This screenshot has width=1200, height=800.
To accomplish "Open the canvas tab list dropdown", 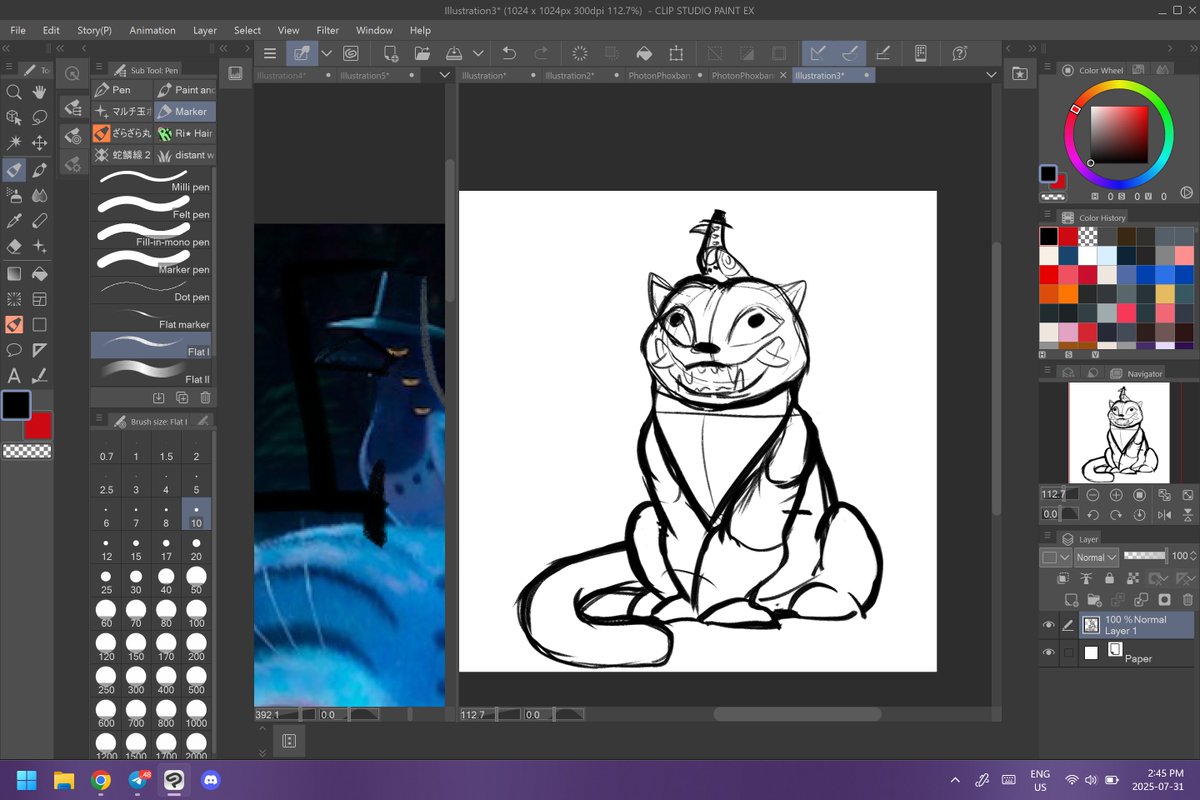I will coord(991,74).
